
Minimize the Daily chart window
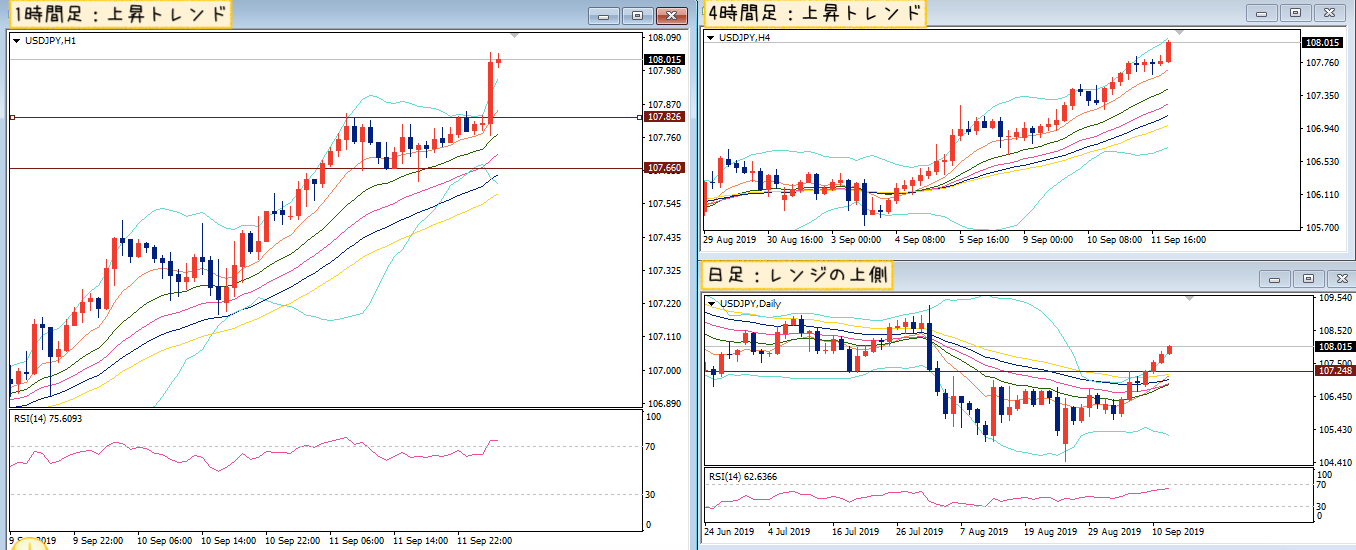coord(1274,279)
